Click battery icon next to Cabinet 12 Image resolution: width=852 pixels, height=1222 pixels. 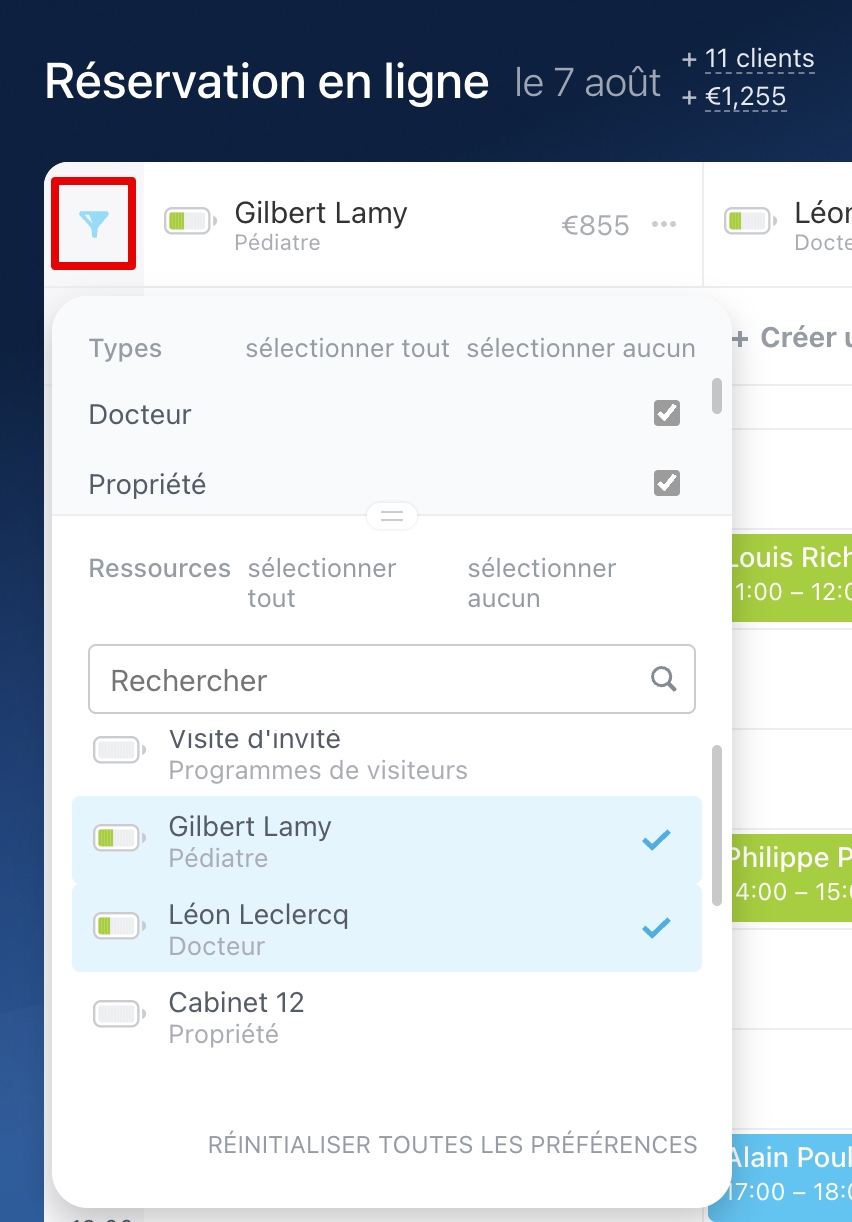click(119, 1014)
